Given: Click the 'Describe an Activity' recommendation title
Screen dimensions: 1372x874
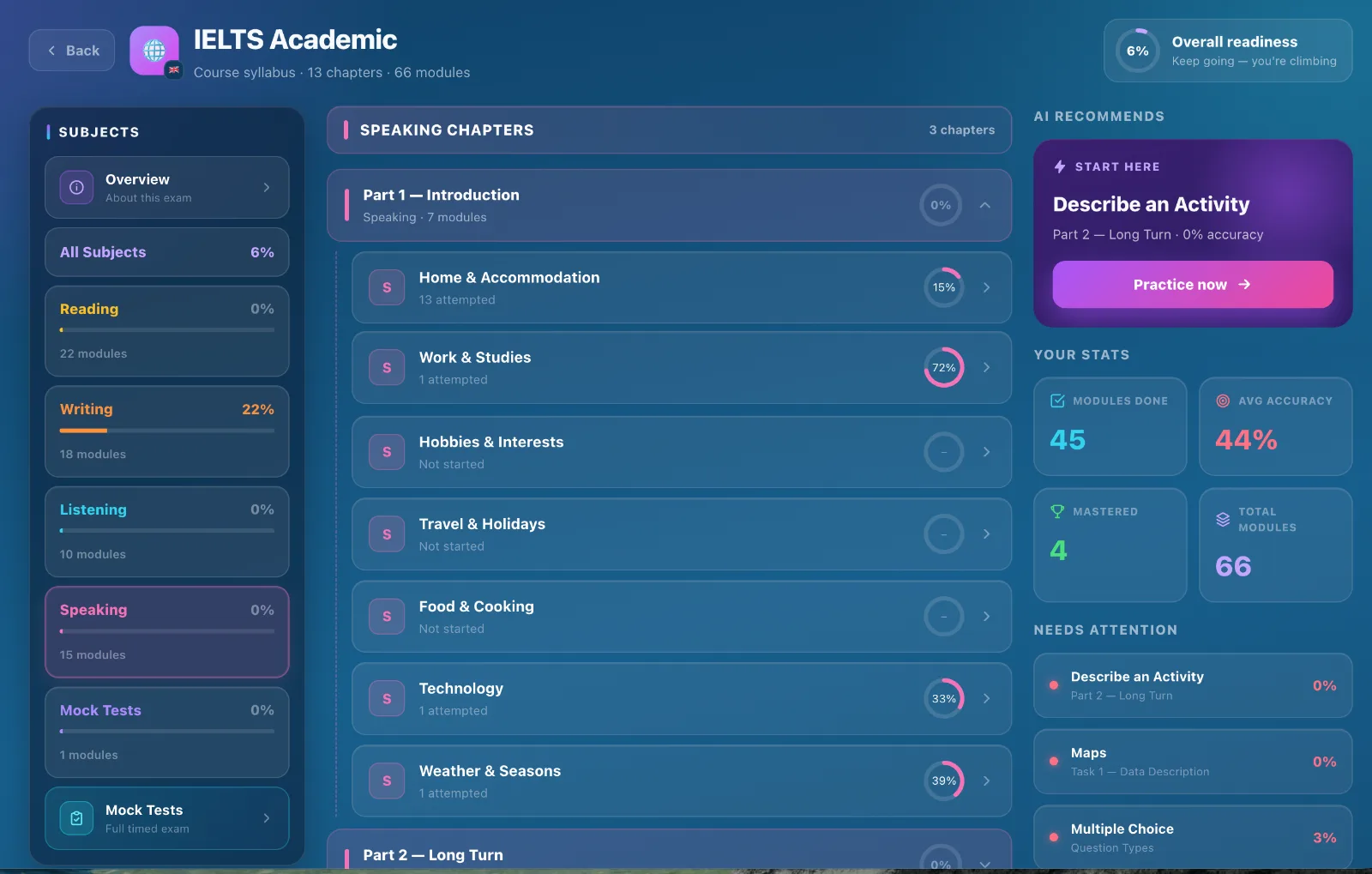Looking at the screenshot, I should pyautogui.click(x=1152, y=204).
